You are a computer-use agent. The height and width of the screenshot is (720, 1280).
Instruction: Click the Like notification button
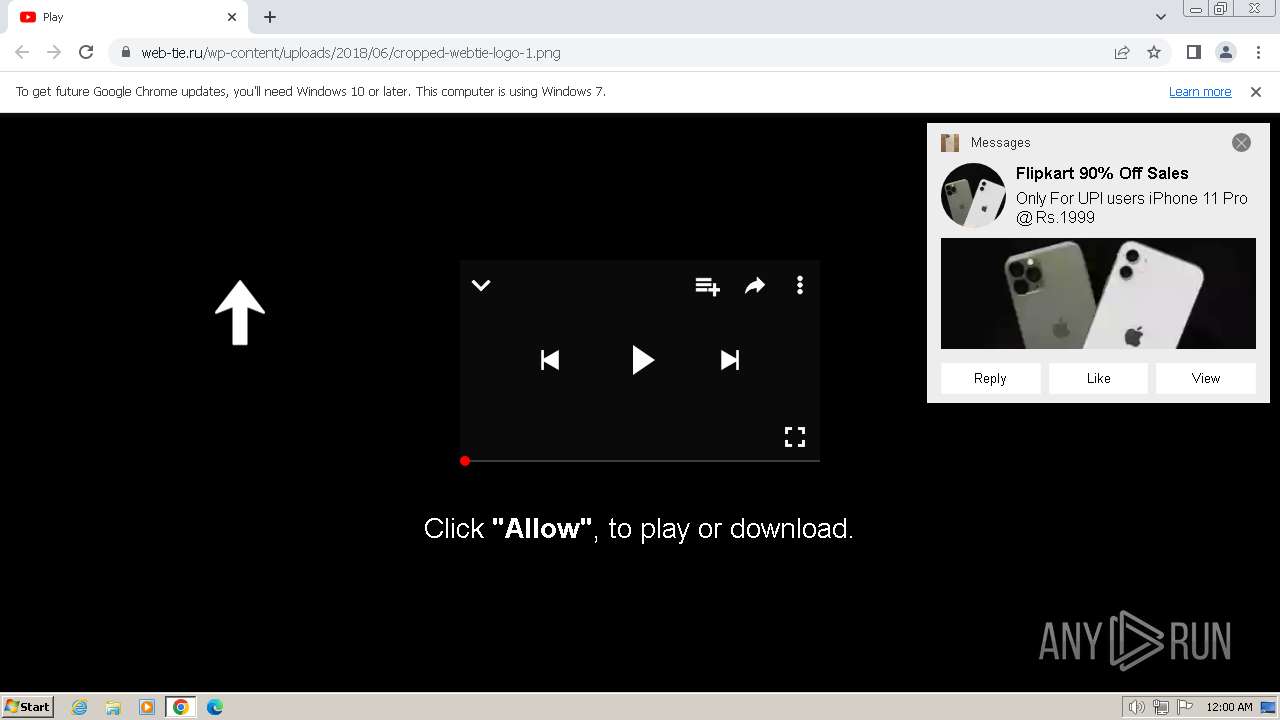click(x=1098, y=378)
